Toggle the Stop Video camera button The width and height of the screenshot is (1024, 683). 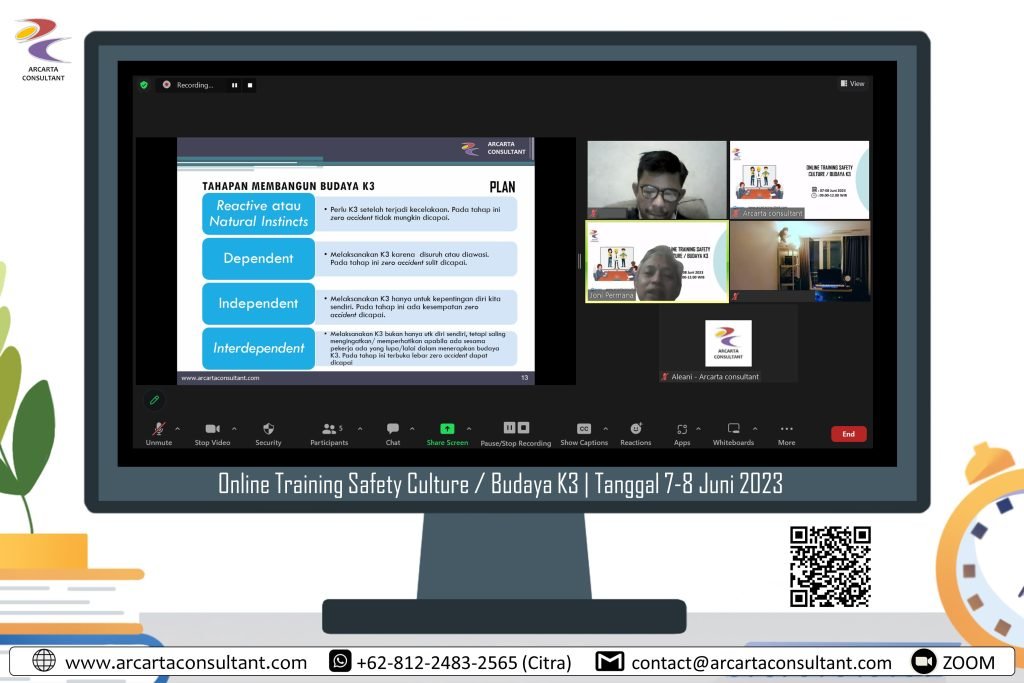tap(212, 430)
